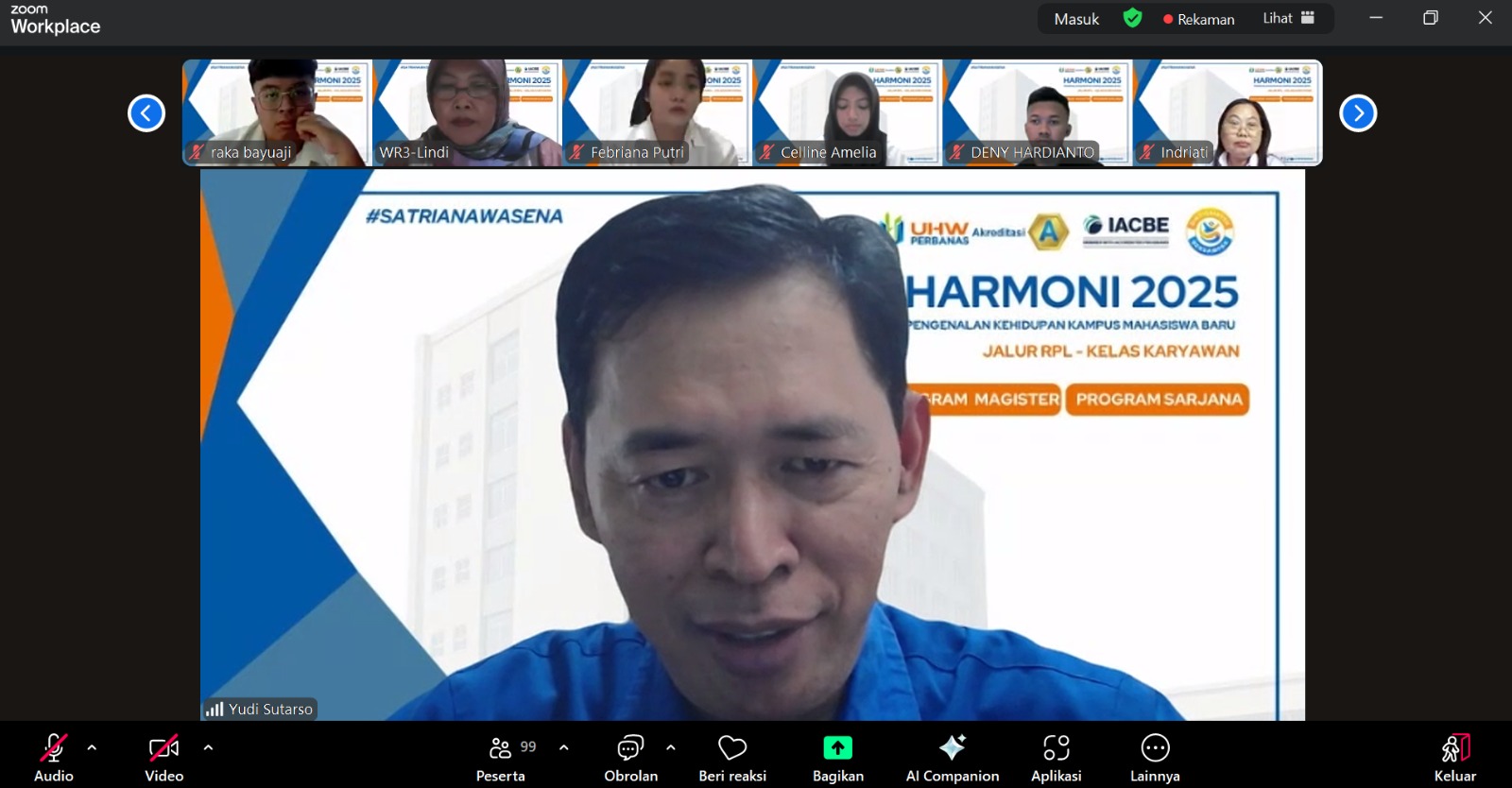The width and height of the screenshot is (1512, 788).
Task: Select DENY HARDIANTO video thumbnail
Action: 1037,112
